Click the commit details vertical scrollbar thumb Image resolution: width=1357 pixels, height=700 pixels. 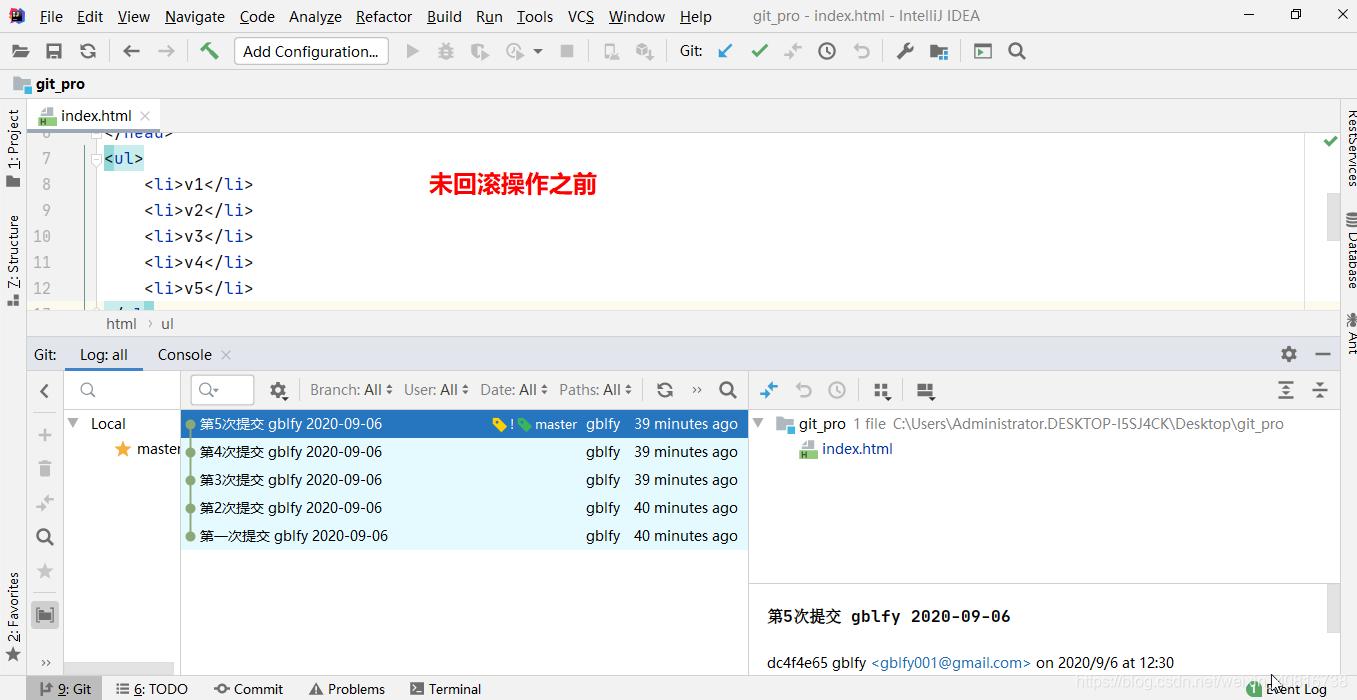click(x=1333, y=609)
